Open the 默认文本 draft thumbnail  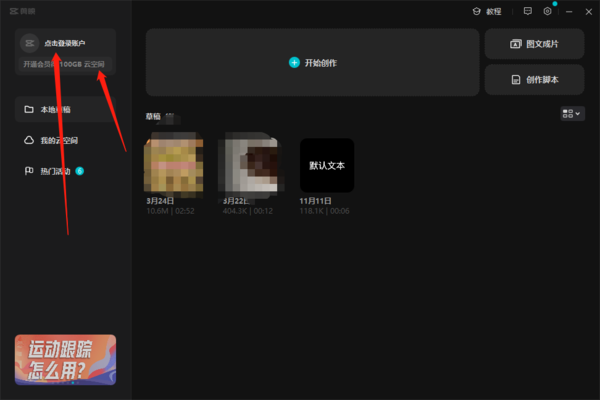[327, 165]
